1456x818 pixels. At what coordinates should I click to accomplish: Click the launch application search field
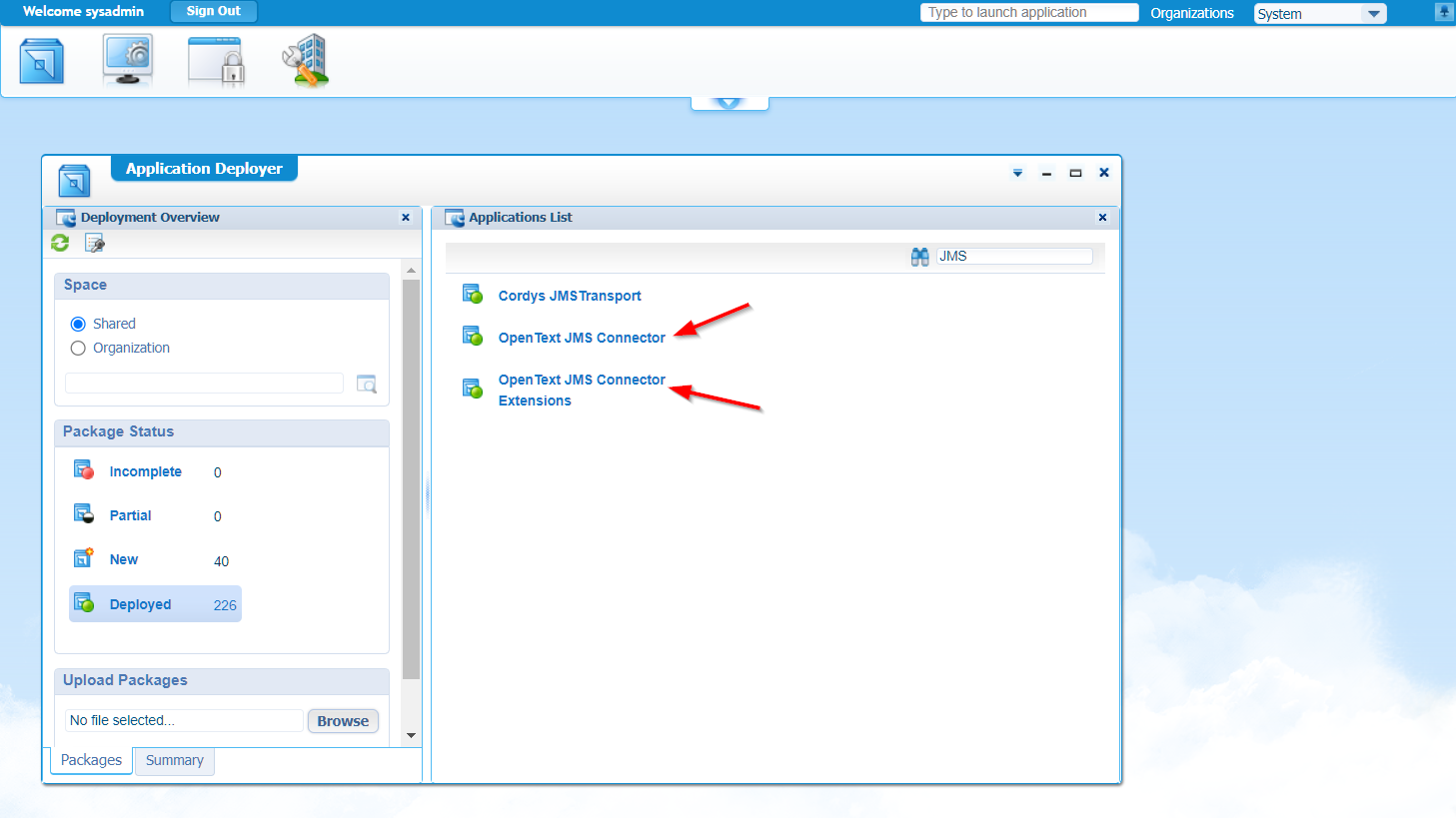tap(1028, 12)
